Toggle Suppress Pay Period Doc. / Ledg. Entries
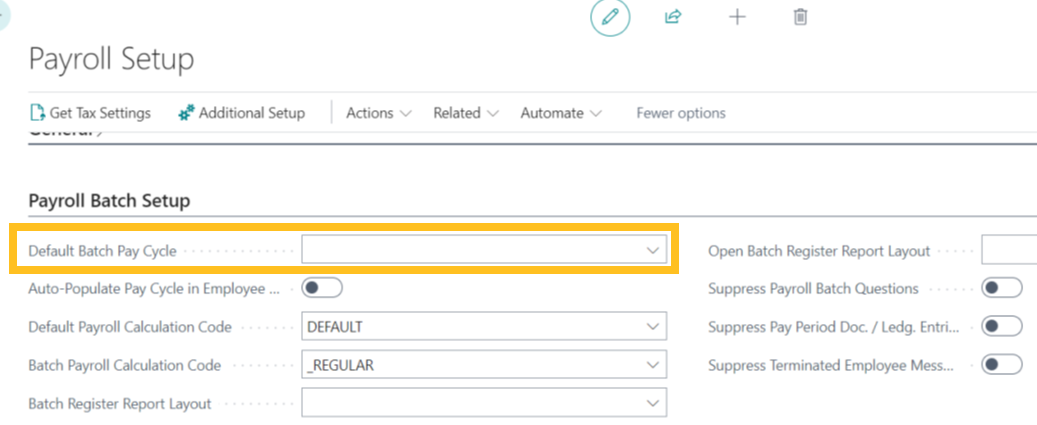 [x=1001, y=326]
